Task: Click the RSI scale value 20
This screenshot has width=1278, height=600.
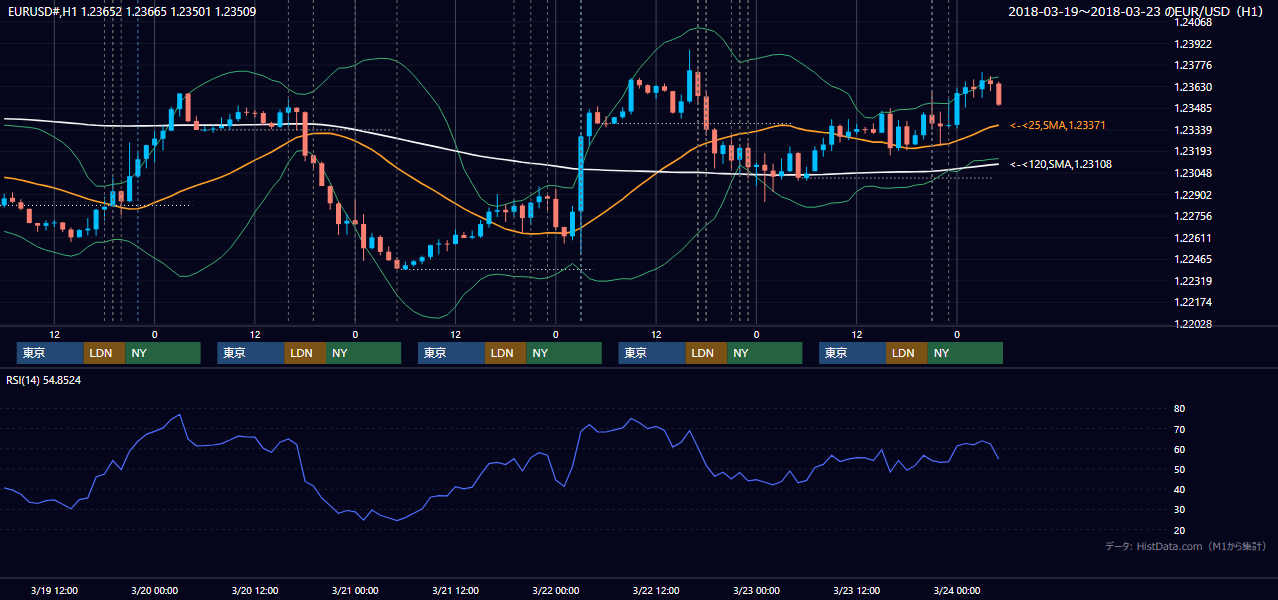Action: point(1180,530)
